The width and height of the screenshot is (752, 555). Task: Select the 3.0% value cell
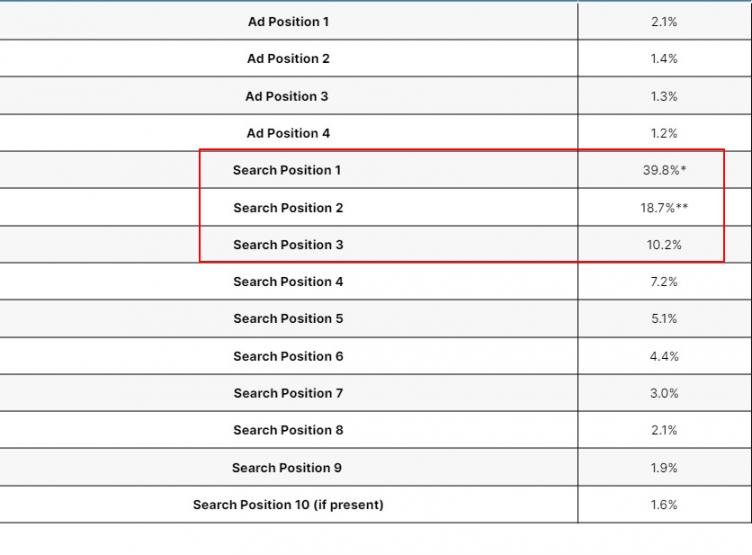664,393
